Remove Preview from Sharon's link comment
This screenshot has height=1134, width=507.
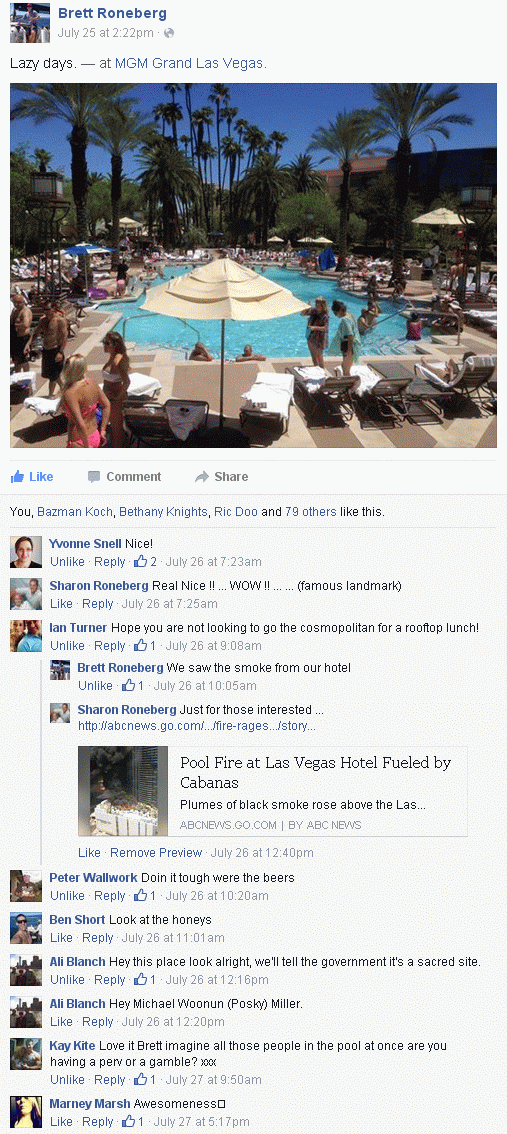click(x=156, y=853)
